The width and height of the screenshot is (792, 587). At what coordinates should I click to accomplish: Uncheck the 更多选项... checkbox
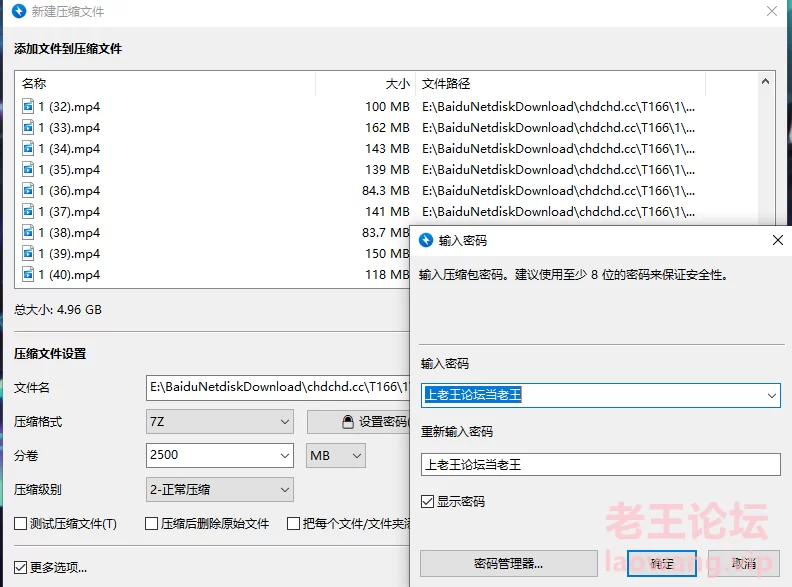tap(20, 567)
